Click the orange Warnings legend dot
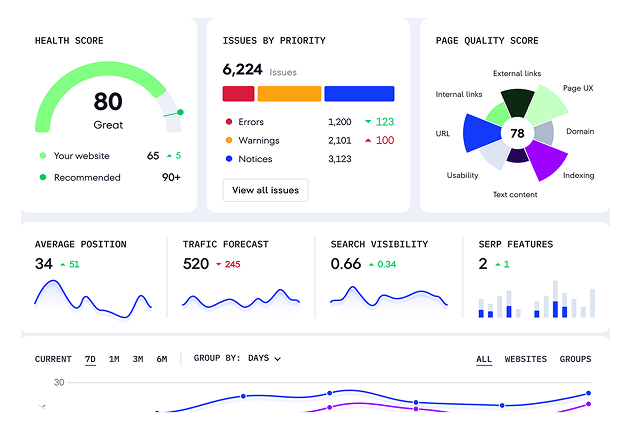631x430 pixels. click(229, 140)
